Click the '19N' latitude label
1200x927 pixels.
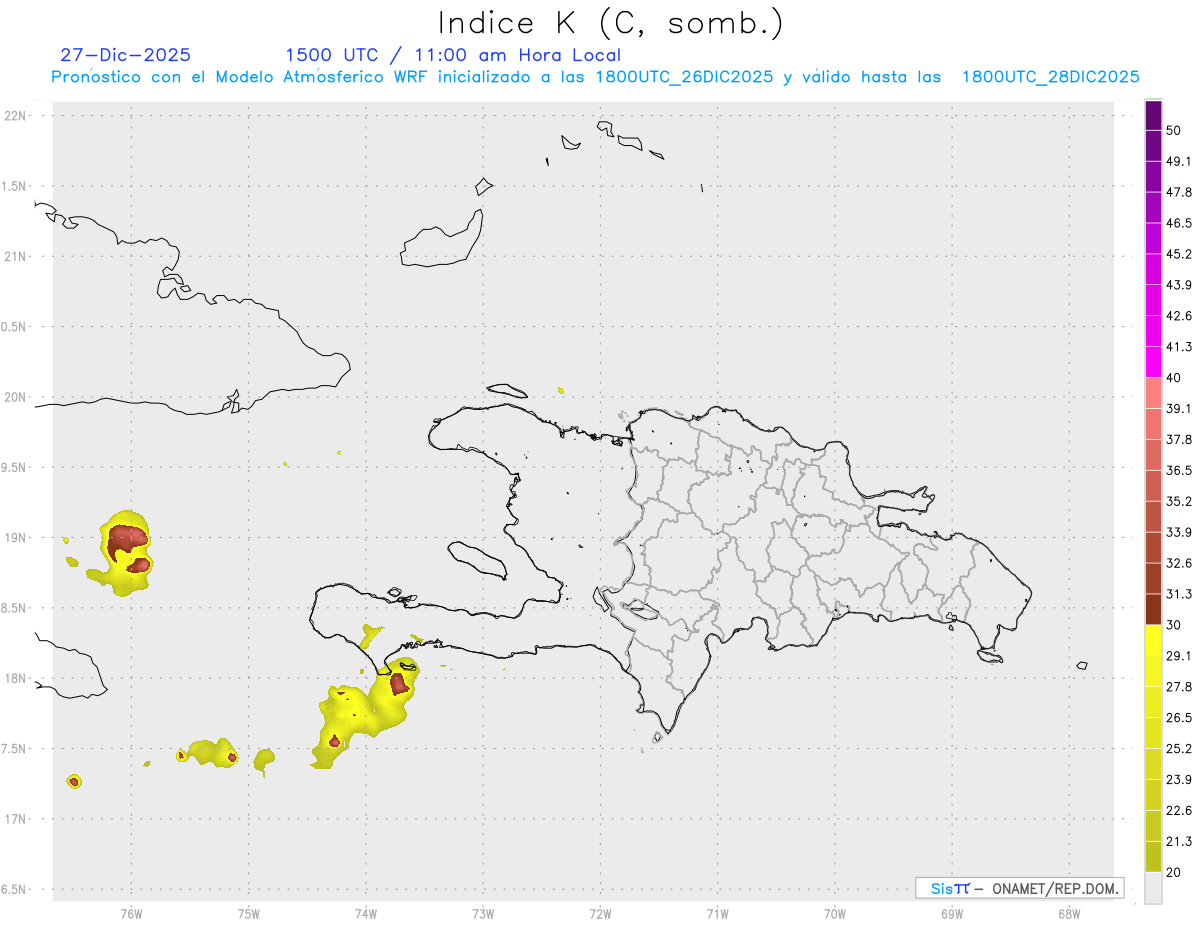16,537
